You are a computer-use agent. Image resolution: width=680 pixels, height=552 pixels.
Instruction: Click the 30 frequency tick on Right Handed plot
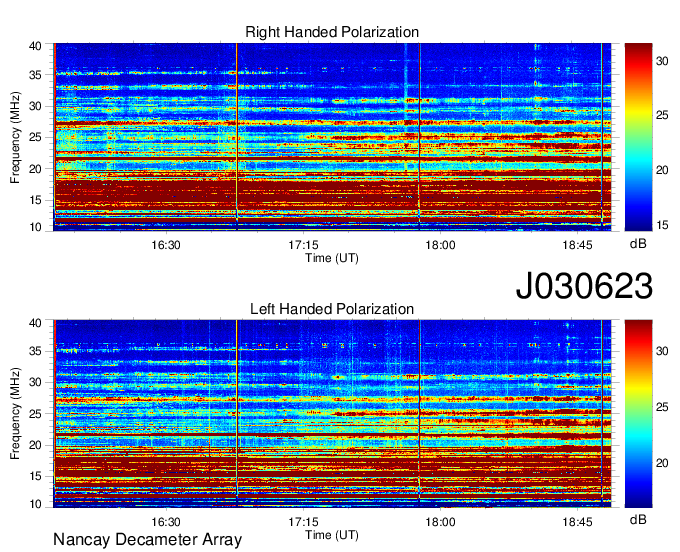35,106
